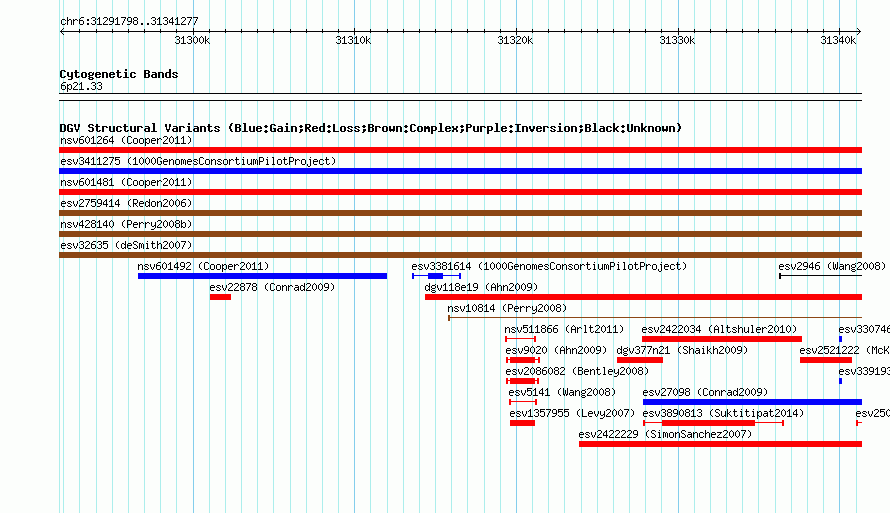Click the nsv511866 (Arlt2011) label
890x513 pixels.
[x=564, y=329]
